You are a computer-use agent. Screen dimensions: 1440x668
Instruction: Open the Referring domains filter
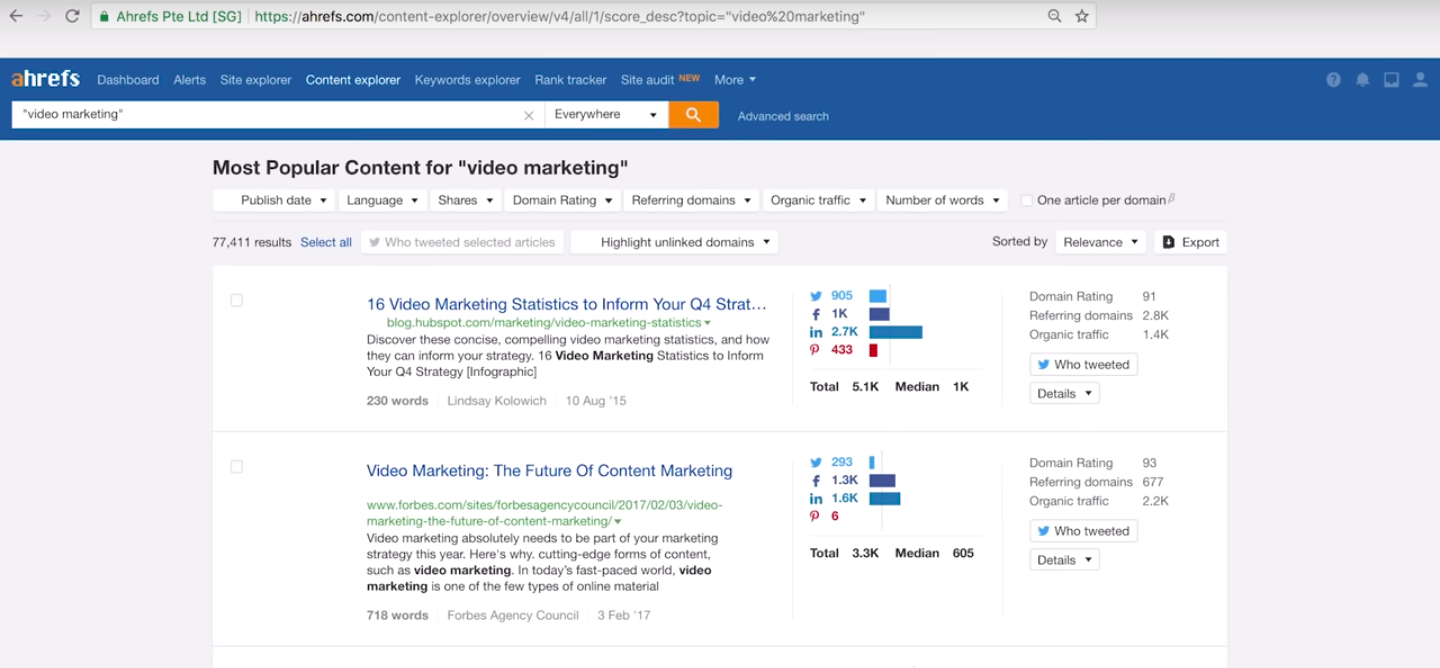click(691, 200)
